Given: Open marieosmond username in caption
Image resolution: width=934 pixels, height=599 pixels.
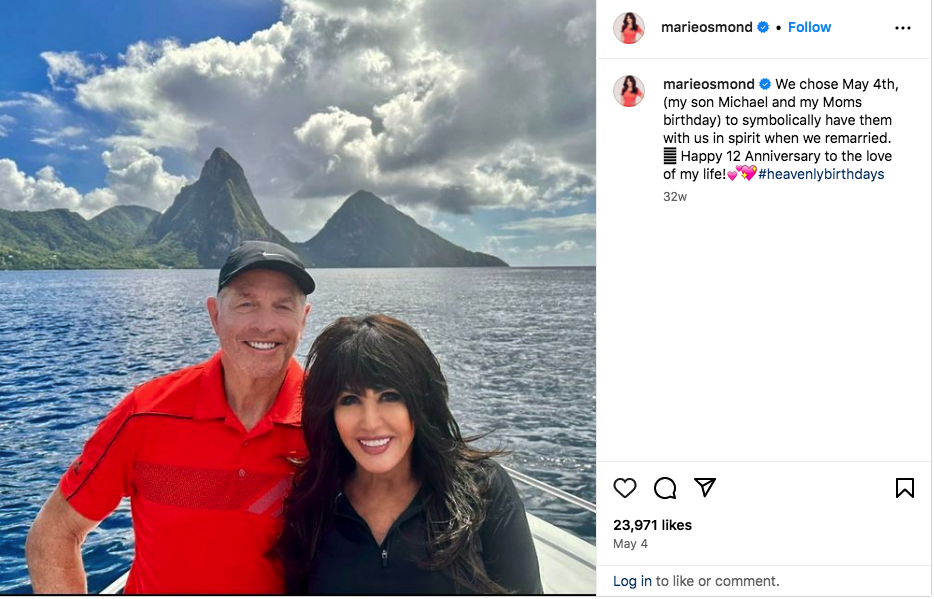Looking at the screenshot, I should pyautogui.click(x=709, y=84).
